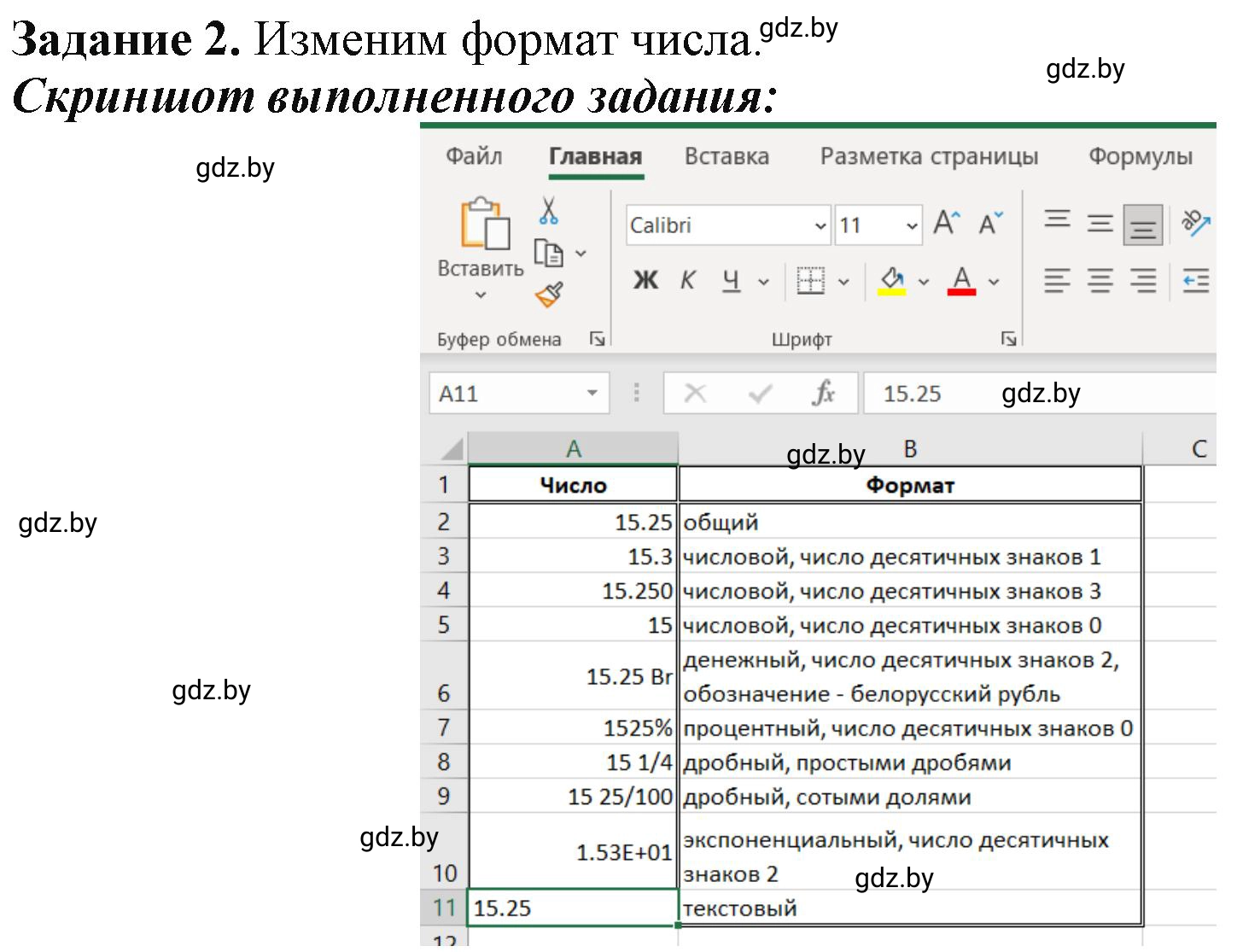
Task: Expand Paste options arrow under Вставить
Action: 481,295
